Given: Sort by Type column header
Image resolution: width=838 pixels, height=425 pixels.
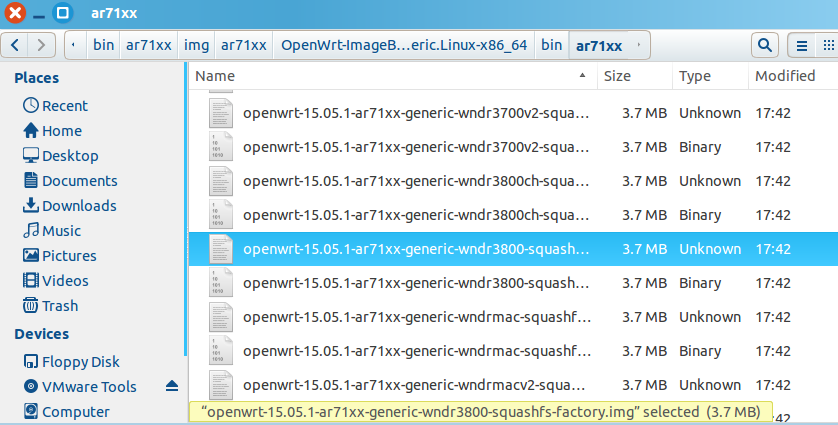Looking at the screenshot, I should (710, 76).
